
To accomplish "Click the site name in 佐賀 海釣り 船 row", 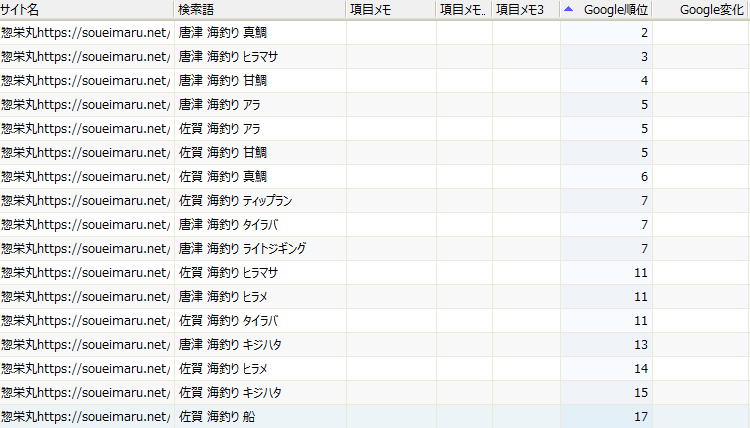I will coord(86,417).
